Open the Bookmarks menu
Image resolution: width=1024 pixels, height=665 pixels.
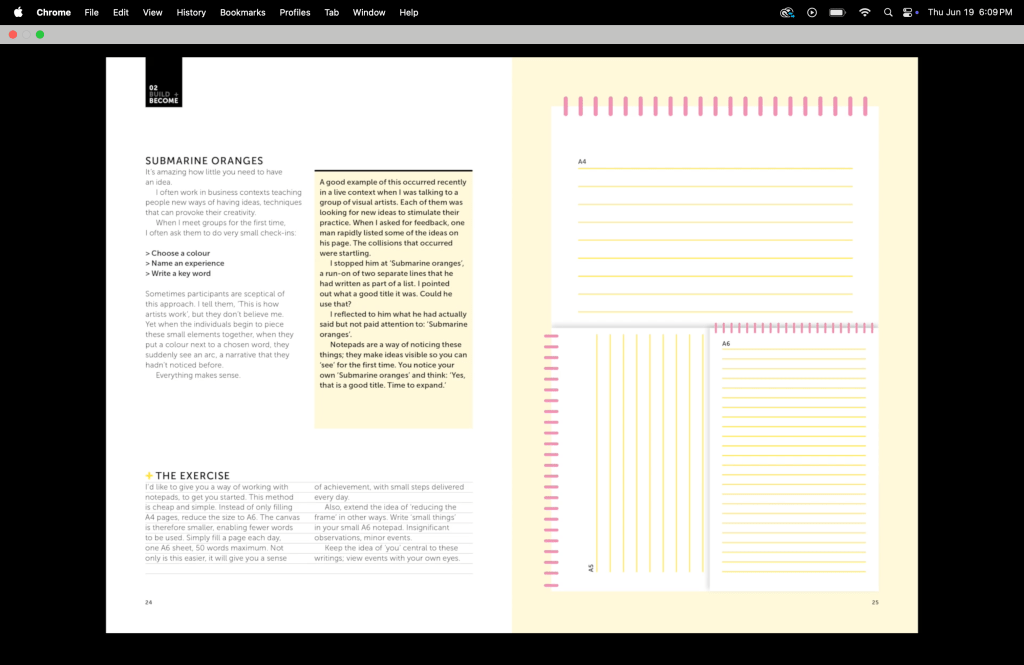pyautogui.click(x=242, y=12)
